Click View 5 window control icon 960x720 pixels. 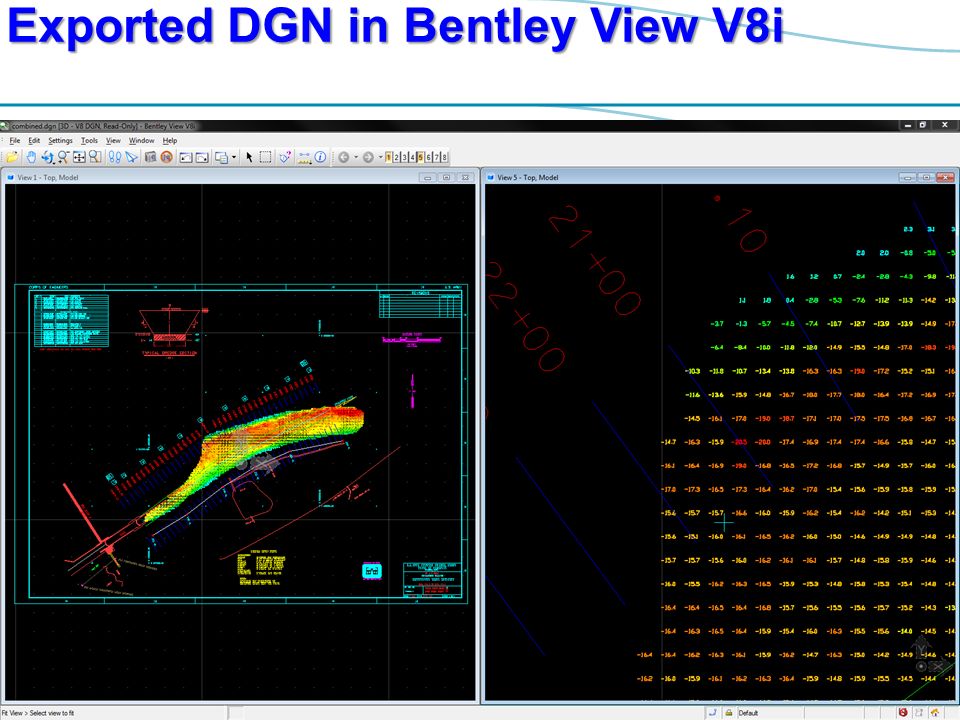(x=490, y=178)
